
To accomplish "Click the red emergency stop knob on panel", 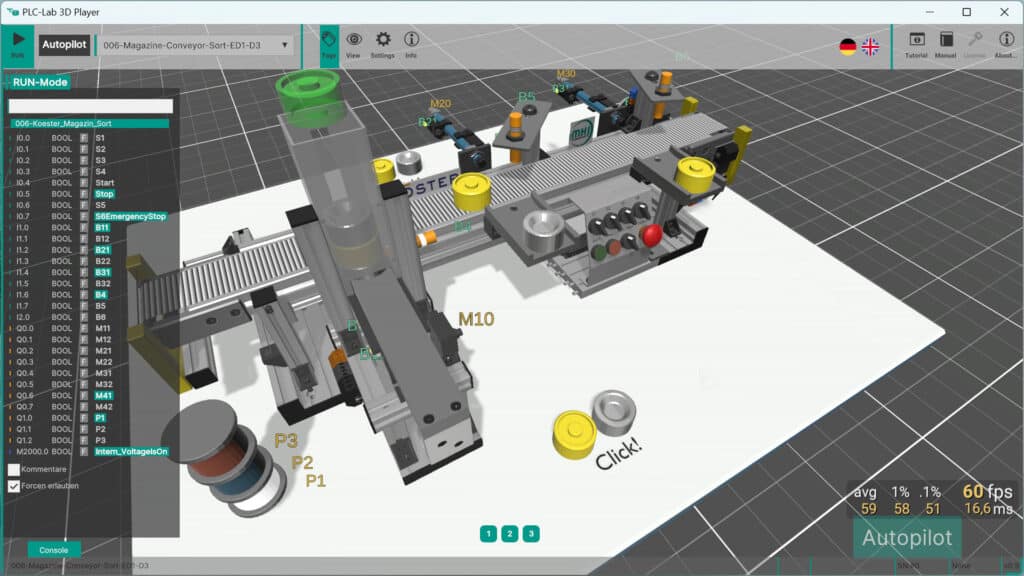I will click(x=651, y=235).
